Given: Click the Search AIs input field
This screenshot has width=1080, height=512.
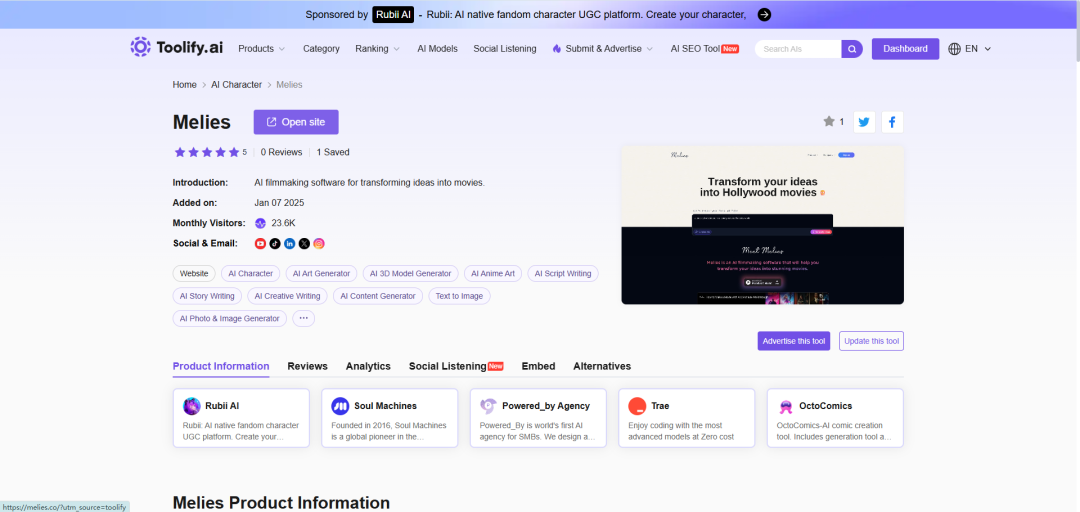Looking at the screenshot, I should click(x=798, y=49).
